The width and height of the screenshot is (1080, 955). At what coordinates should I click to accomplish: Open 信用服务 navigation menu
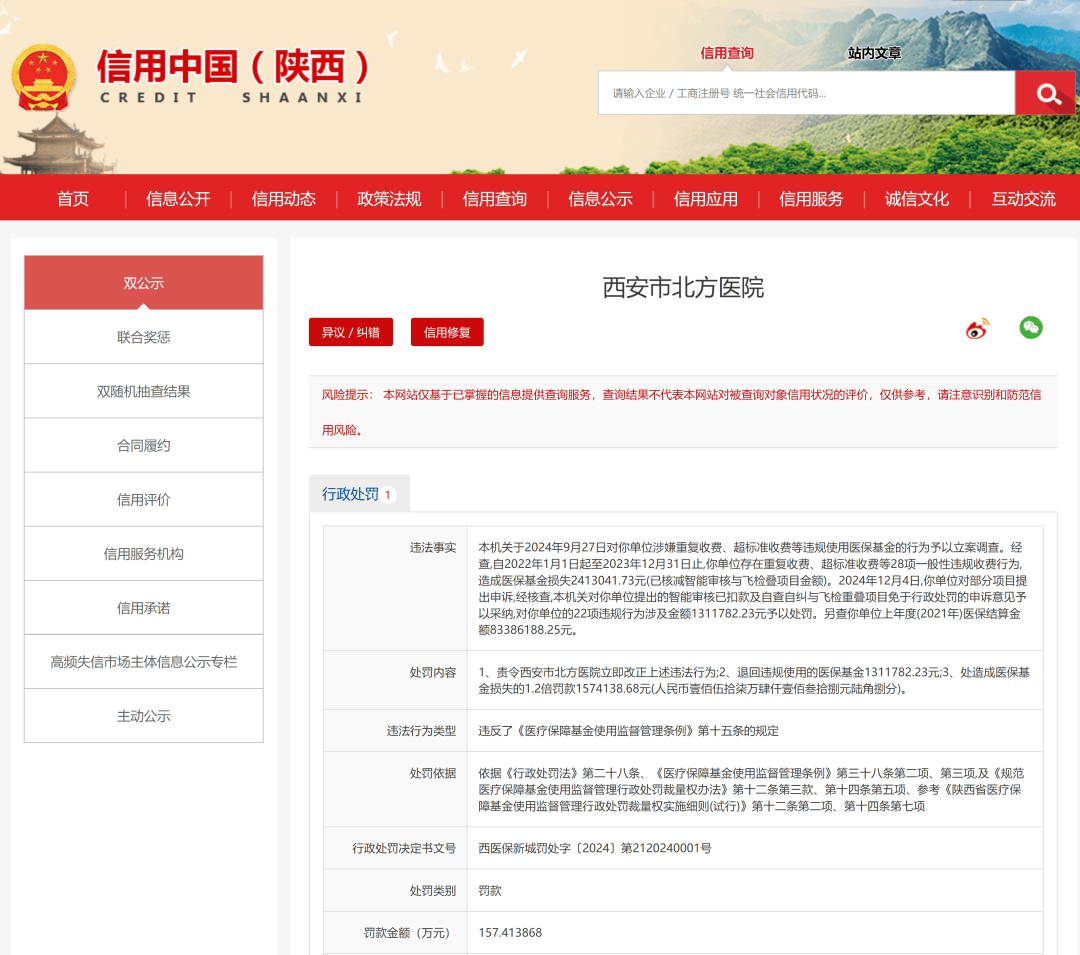811,199
